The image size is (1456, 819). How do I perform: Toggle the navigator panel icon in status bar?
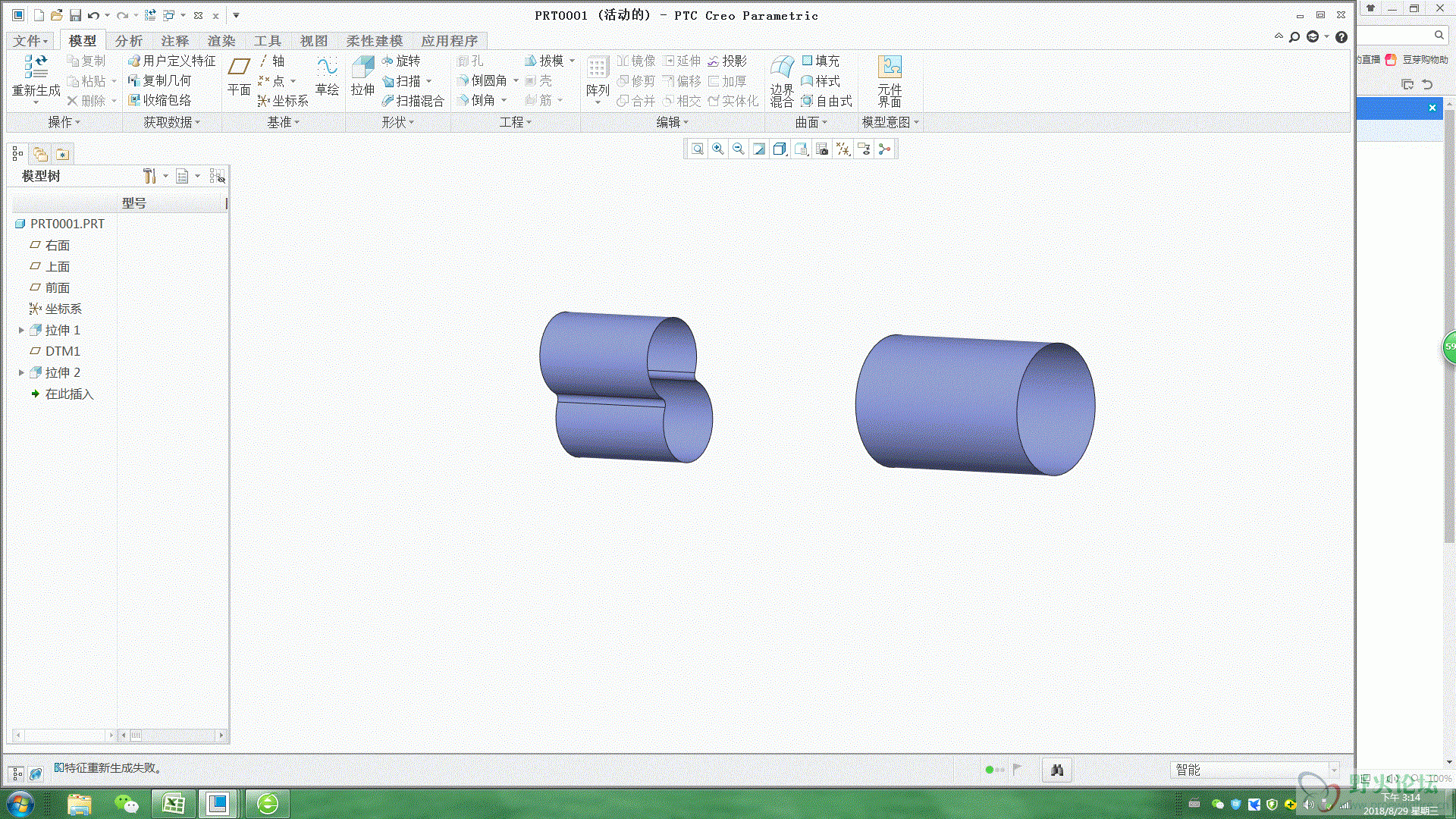coord(17,773)
